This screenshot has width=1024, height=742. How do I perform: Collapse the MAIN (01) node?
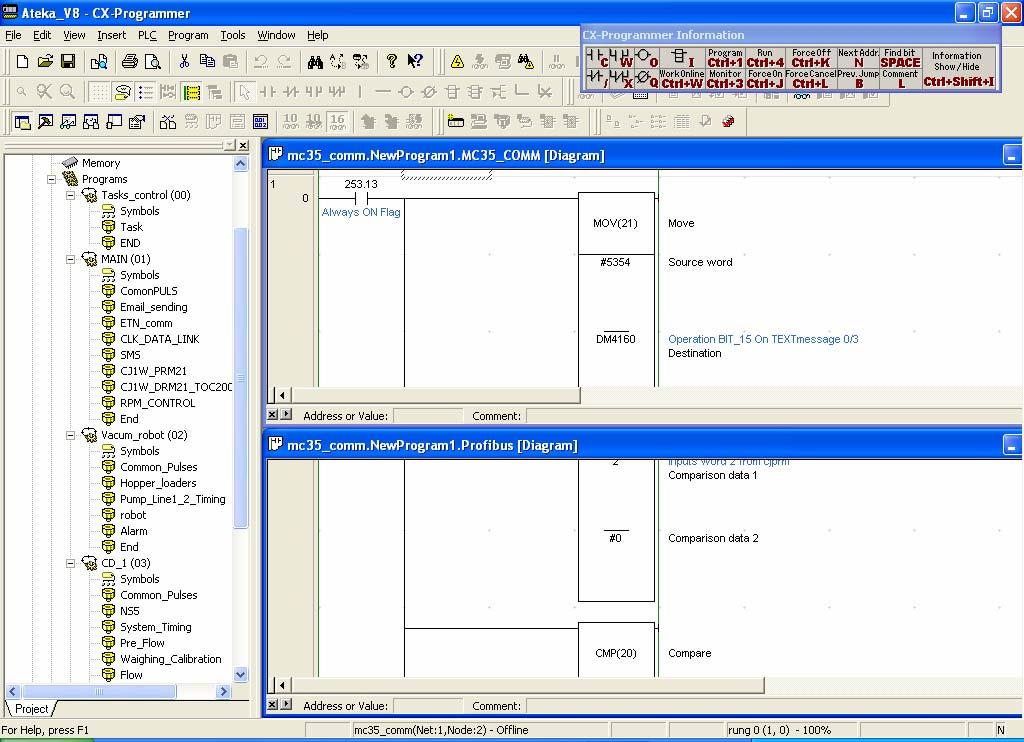pos(71,259)
